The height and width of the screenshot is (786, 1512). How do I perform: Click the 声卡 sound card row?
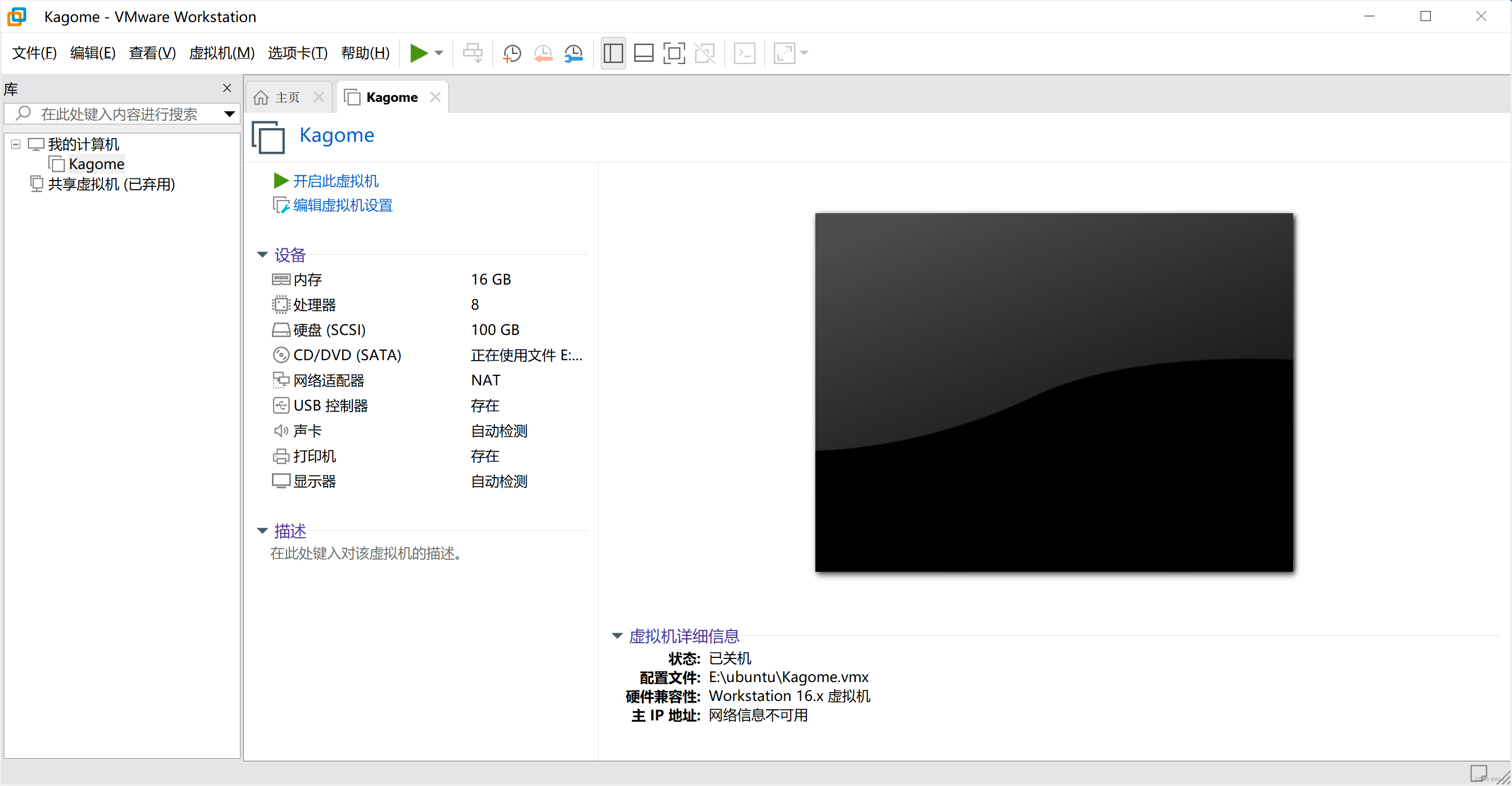click(428, 432)
